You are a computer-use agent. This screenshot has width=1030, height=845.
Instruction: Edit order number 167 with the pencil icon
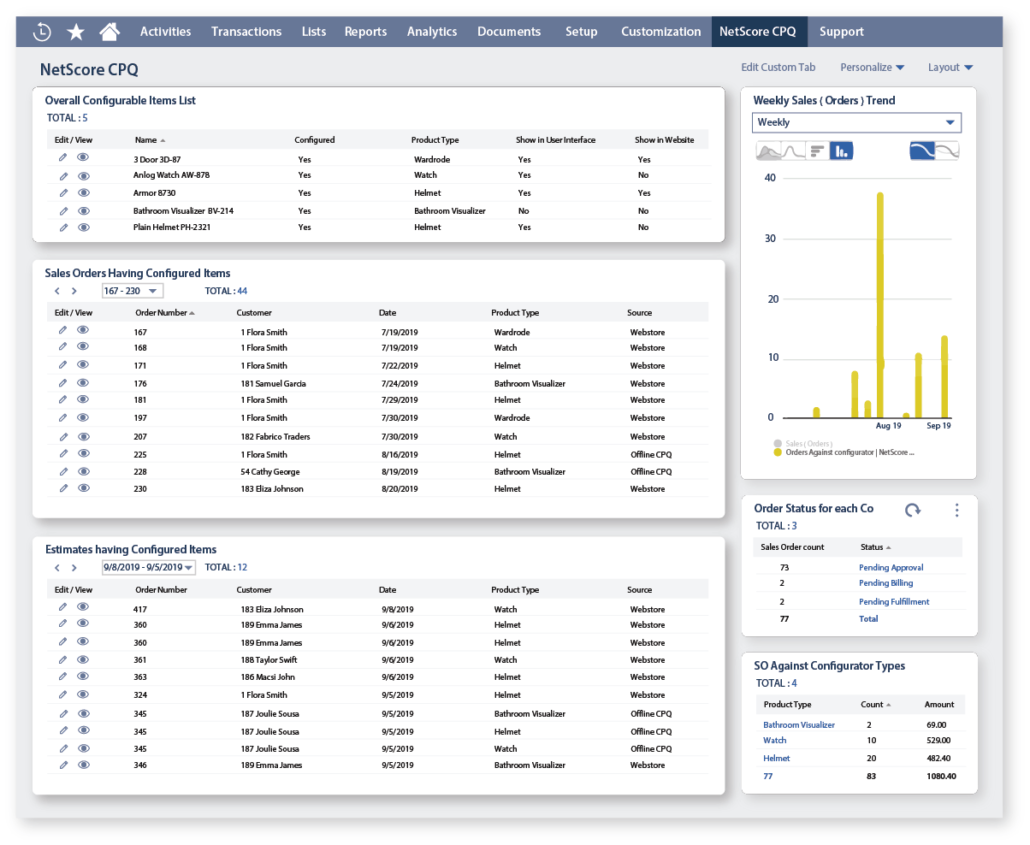pos(62,332)
